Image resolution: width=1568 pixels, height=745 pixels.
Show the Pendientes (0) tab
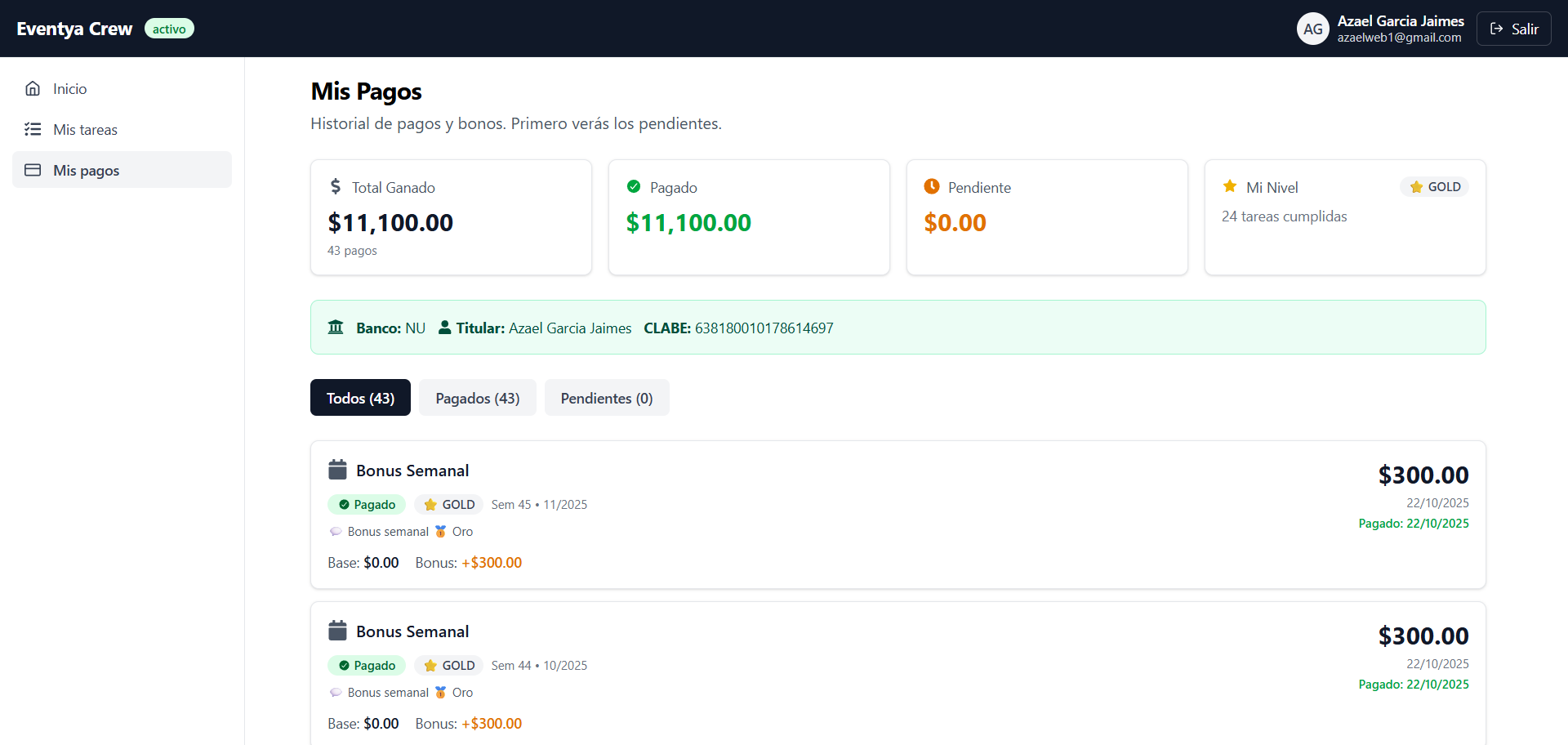607,398
